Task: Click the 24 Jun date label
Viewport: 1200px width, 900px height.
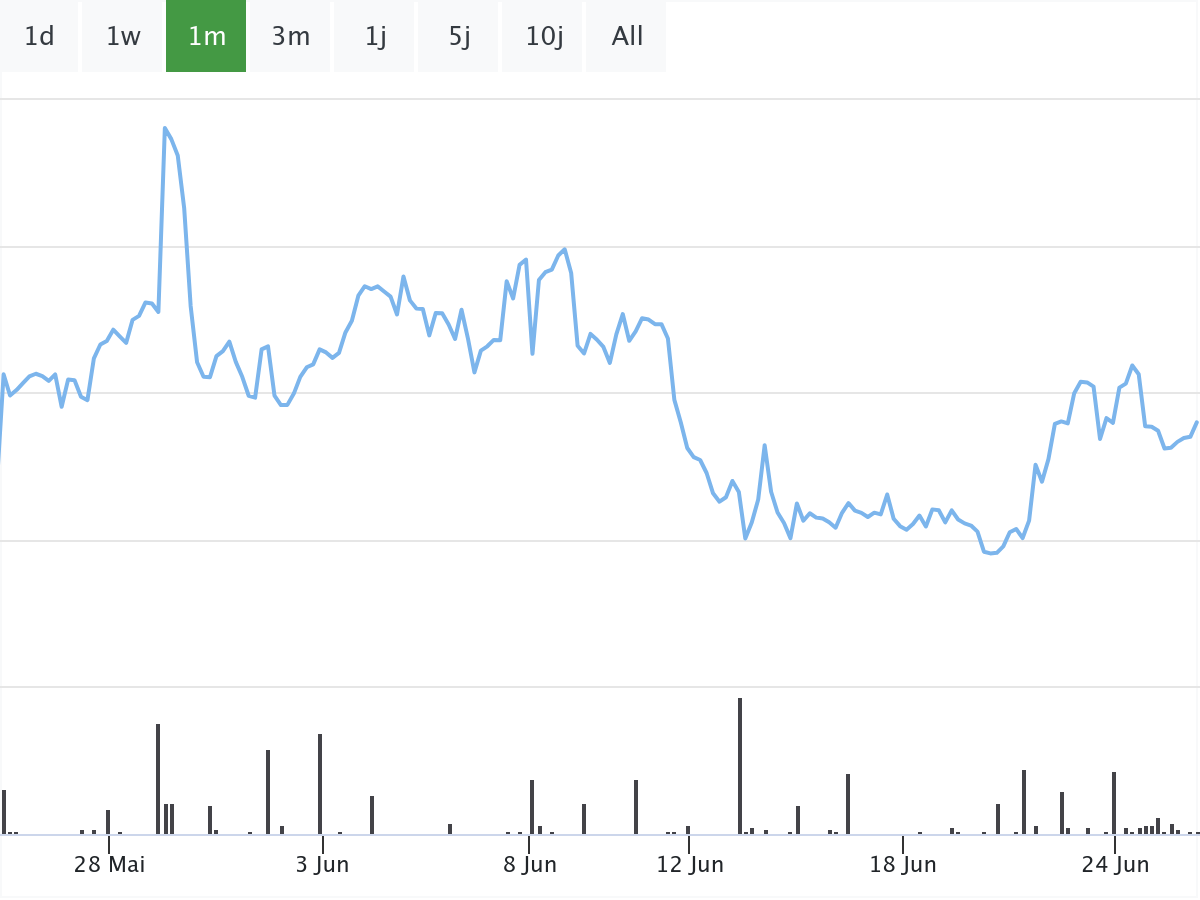Action: 1116,864
